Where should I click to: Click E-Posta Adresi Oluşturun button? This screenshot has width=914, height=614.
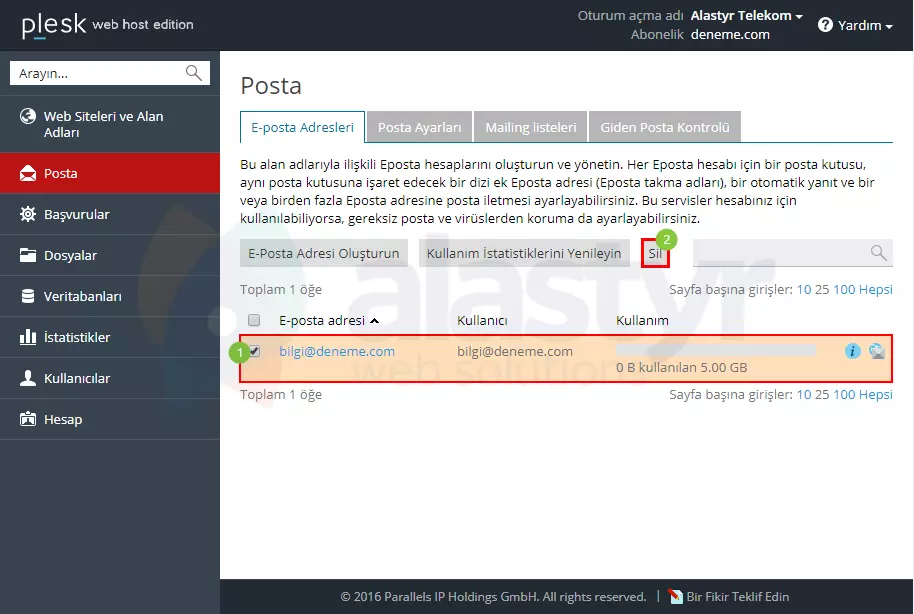pos(324,253)
